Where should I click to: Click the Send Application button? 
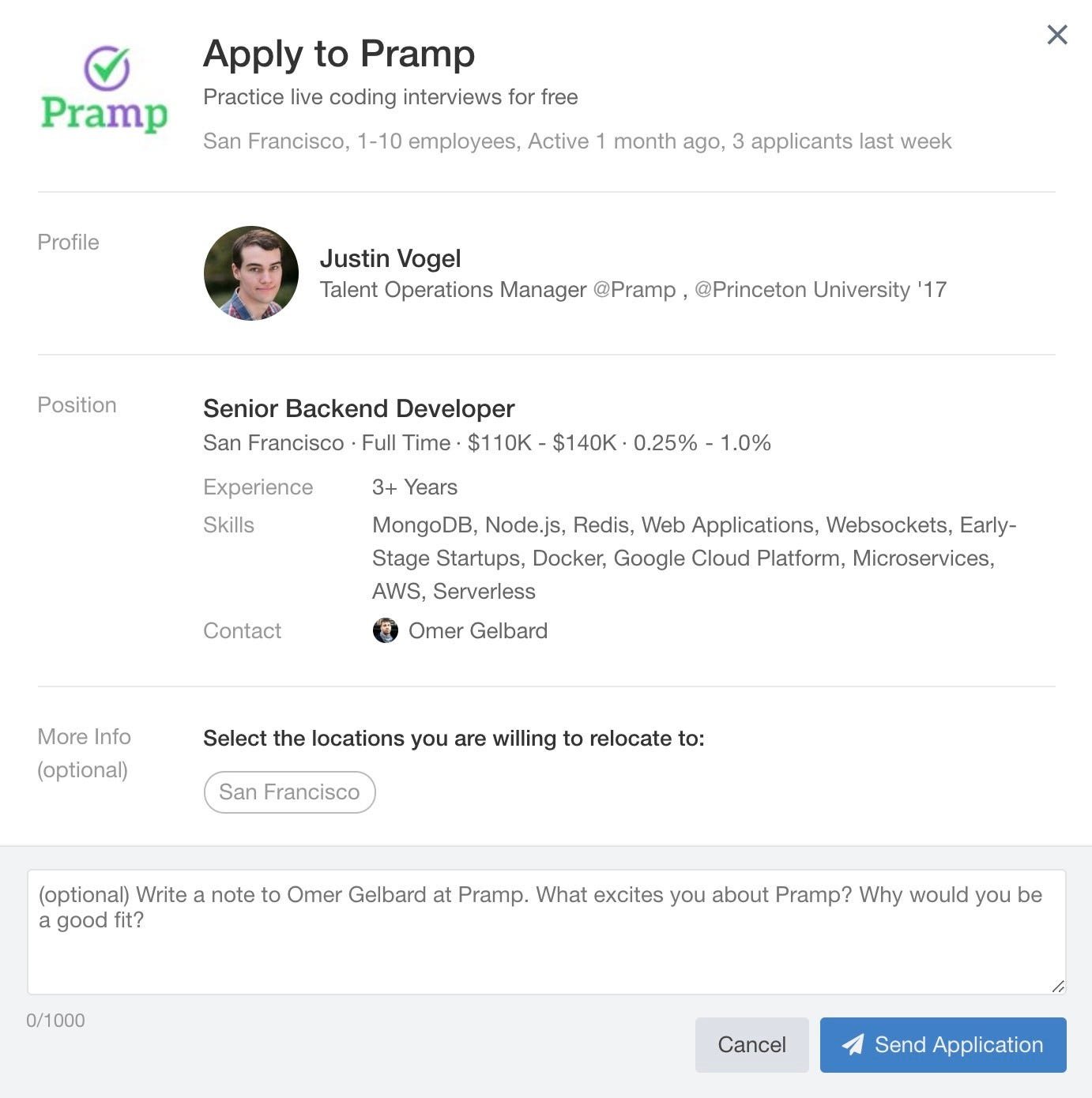point(943,1044)
